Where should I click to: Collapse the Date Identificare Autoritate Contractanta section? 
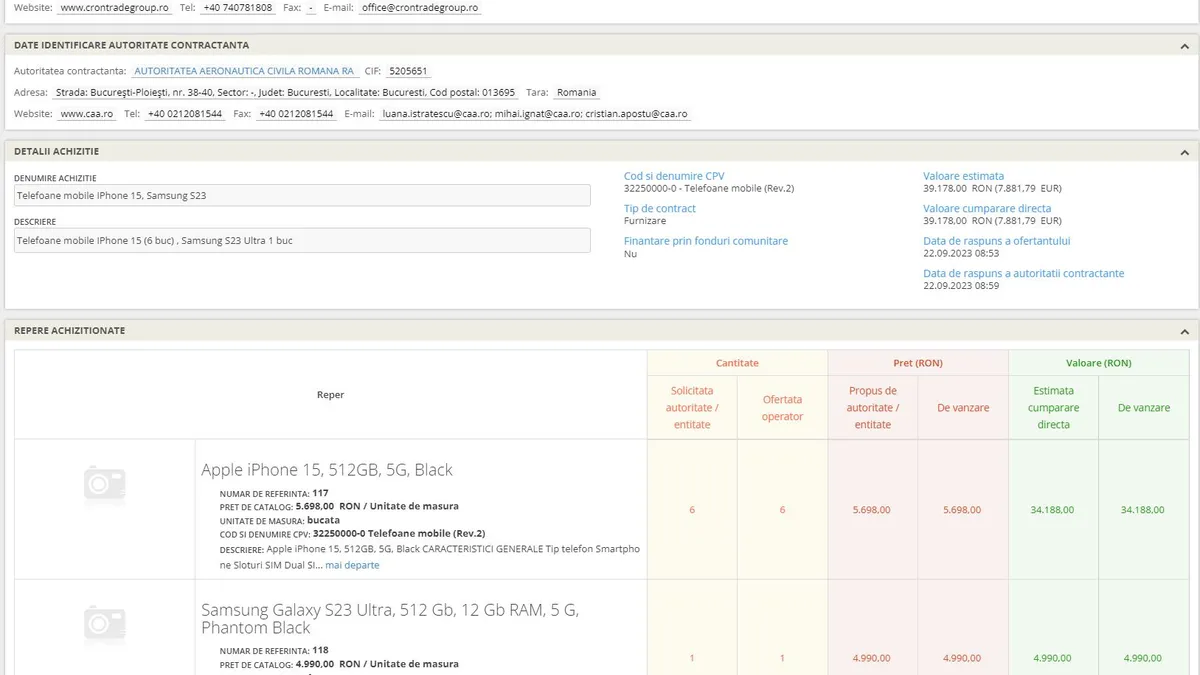[1184, 46]
